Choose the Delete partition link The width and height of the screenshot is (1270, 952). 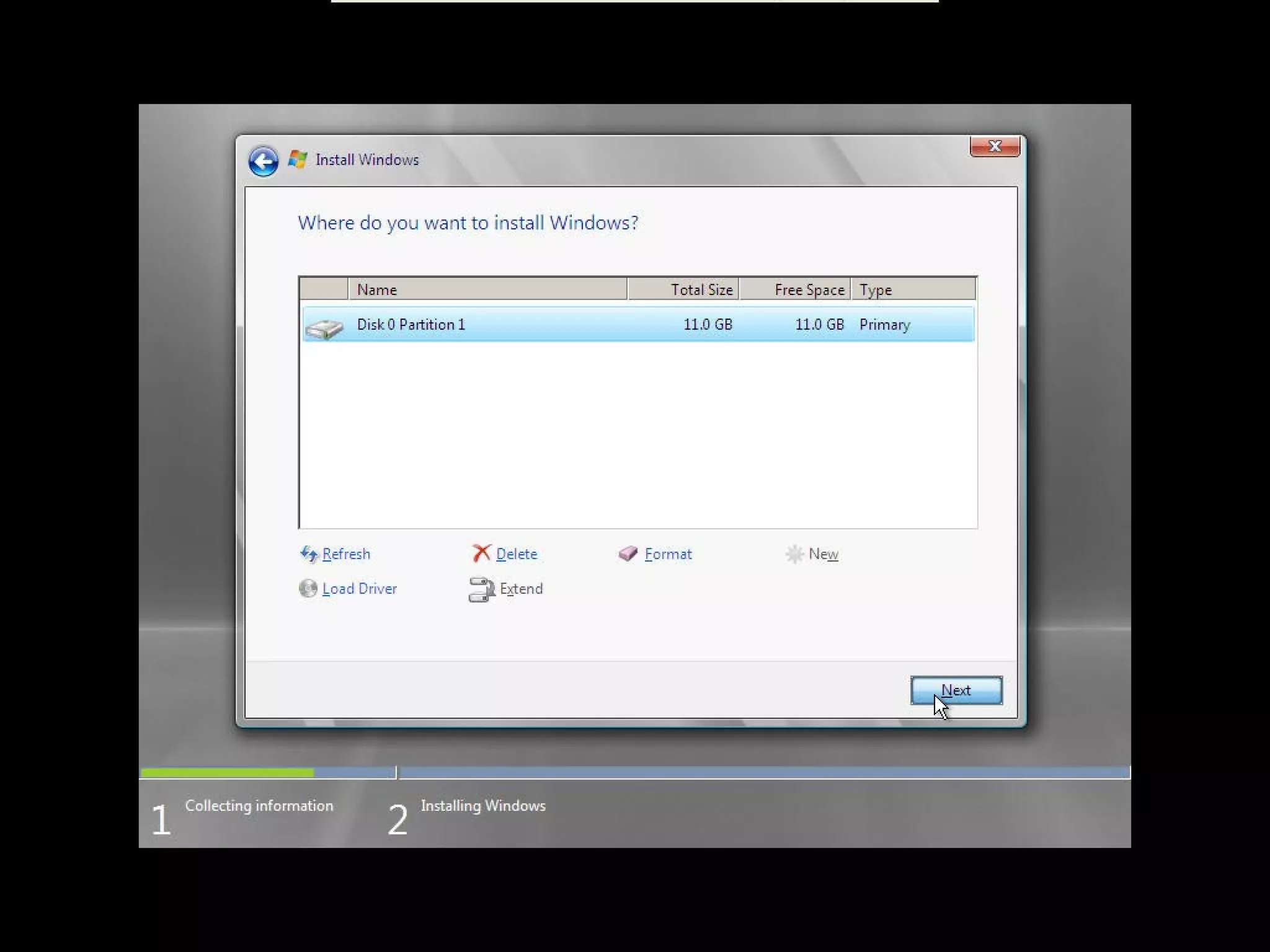pyautogui.click(x=517, y=554)
